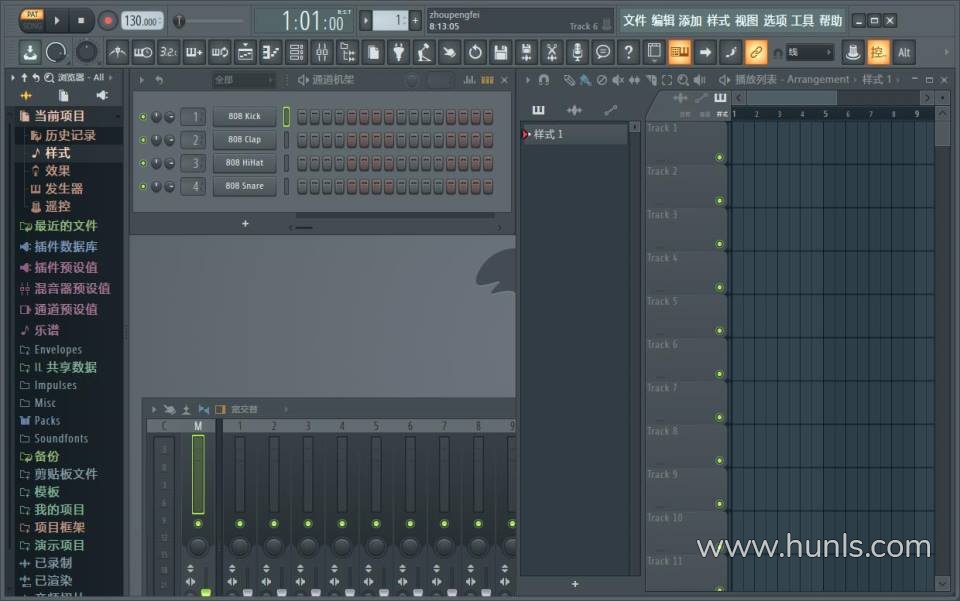
Task: Click the pattern-to-piano-roll keyboard plus icon
Action: tap(194, 53)
